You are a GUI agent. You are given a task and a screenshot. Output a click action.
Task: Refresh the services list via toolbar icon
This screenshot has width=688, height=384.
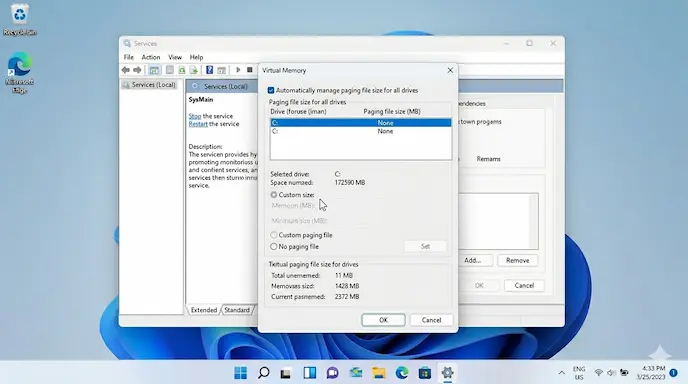182,70
